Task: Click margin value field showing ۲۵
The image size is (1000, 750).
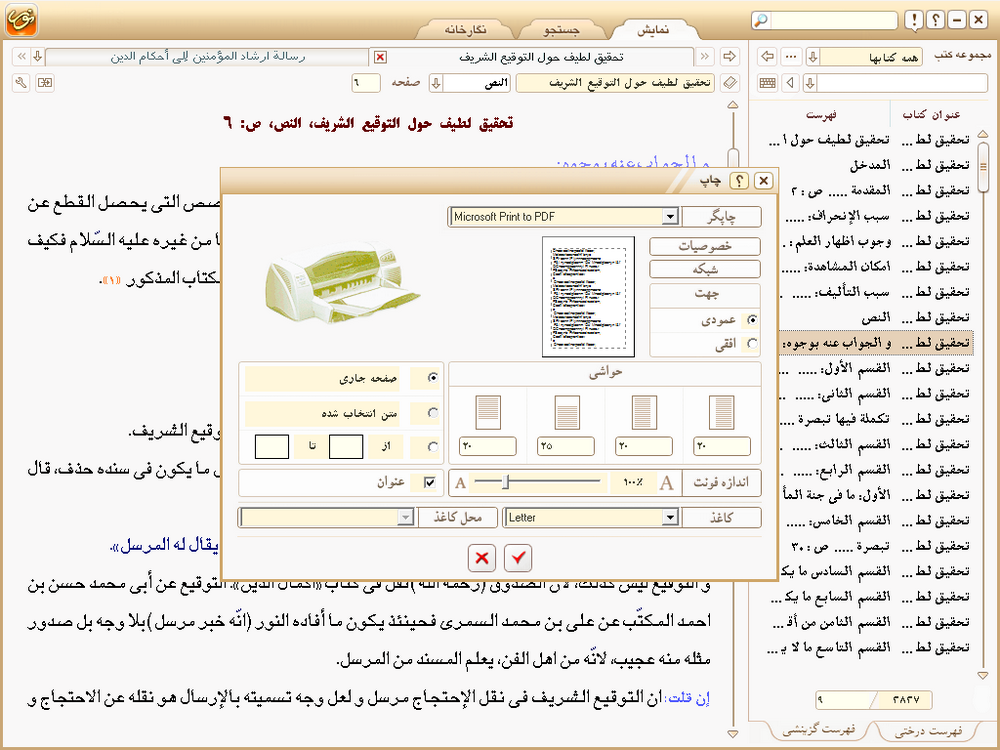Action: (566, 446)
